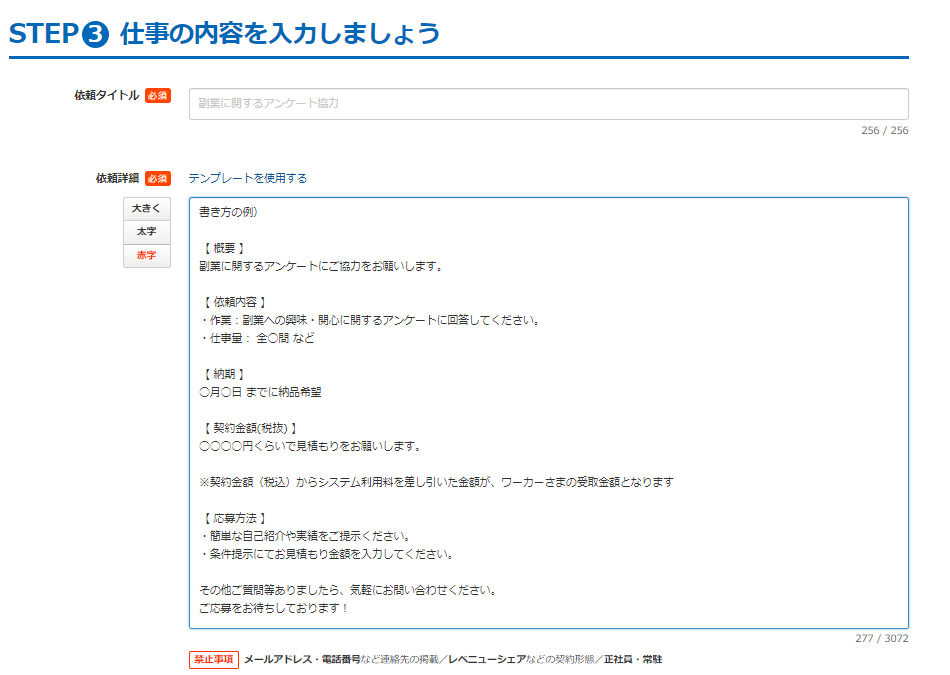Click the ご応募をお待ちしております！ closing line
This screenshot has width=950, height=675.
(274, 608)
